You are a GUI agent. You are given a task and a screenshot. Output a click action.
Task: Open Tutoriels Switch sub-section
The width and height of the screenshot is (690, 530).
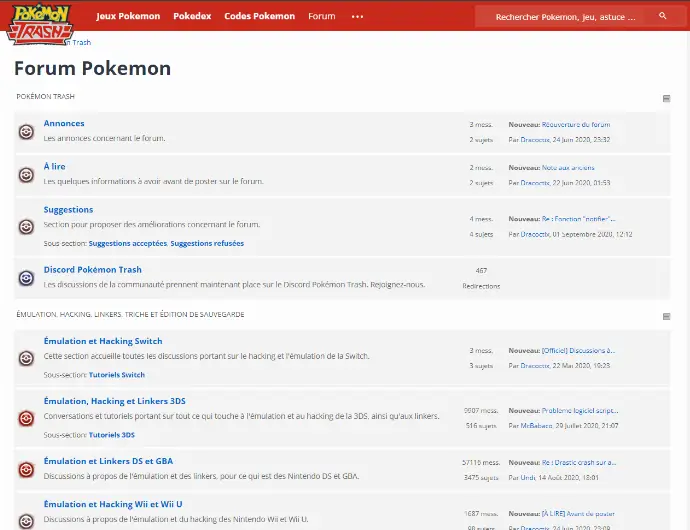click(x=117, y=375)
